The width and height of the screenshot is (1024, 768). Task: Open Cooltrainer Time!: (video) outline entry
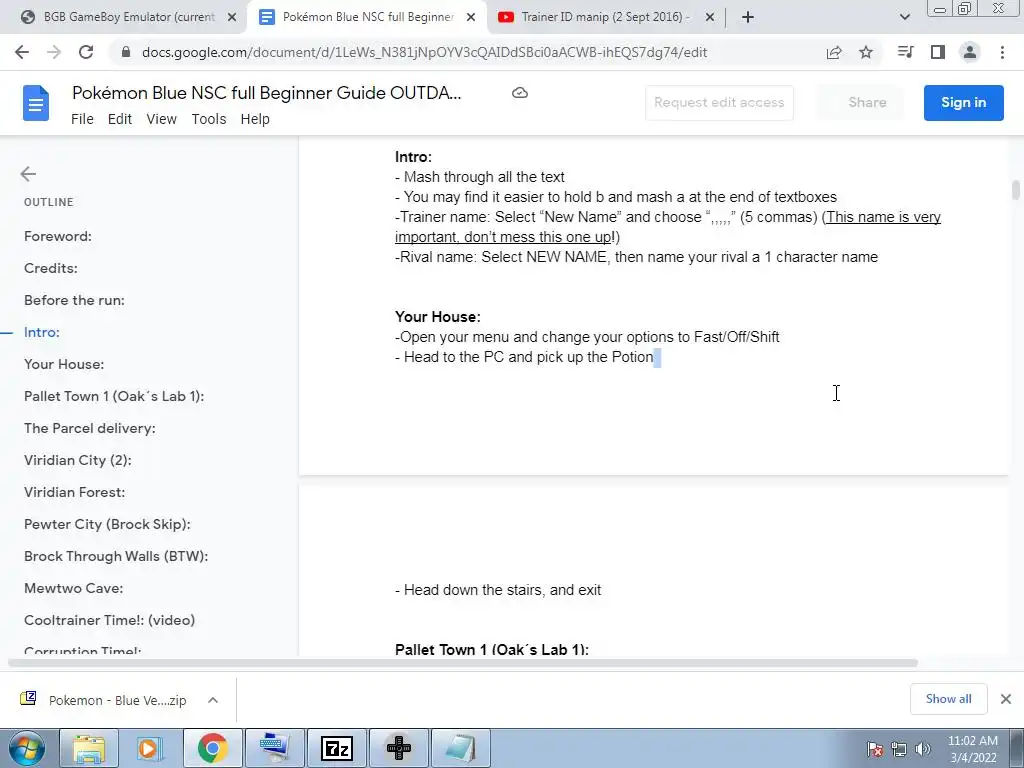pyautogui.click(x=110, y=620)
